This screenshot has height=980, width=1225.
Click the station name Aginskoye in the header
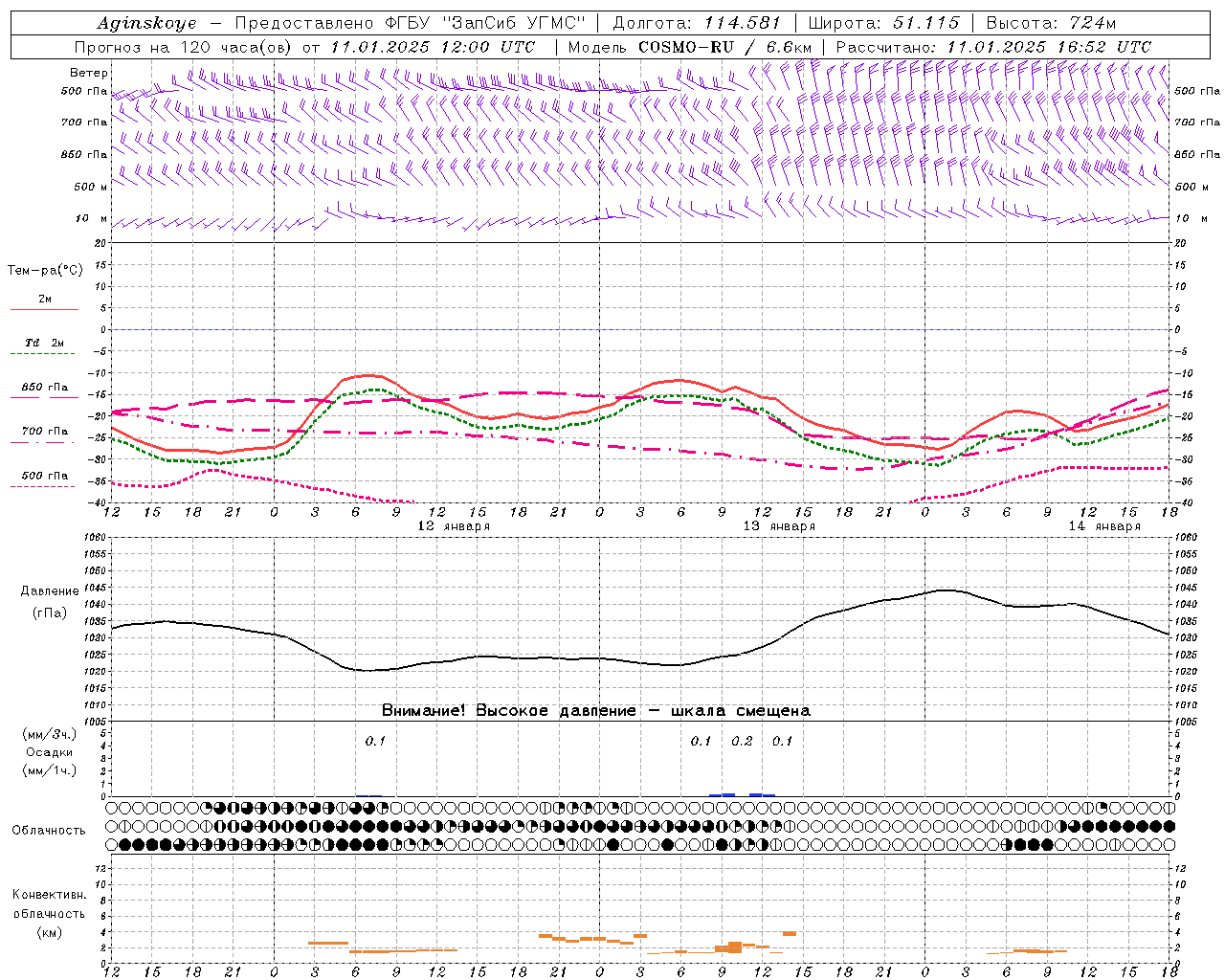147,23
